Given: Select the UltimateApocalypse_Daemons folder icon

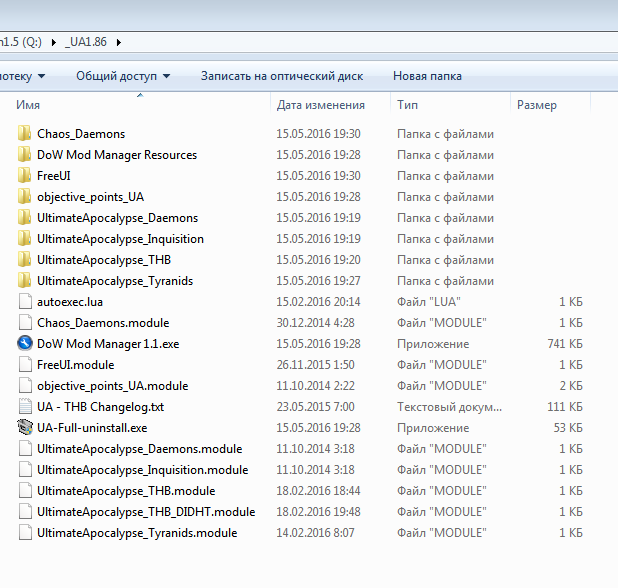Looking at the screenshot, I should click(x=24, y=218).
